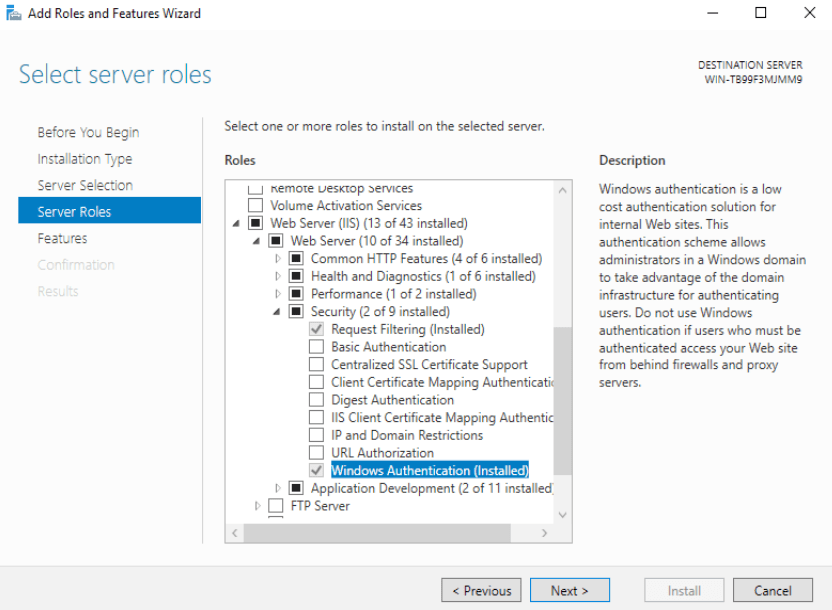The height and width of the screenshot is (610, 832).
Task: Uncheck Request Filtering (Installed)
Action: [315, 329]
